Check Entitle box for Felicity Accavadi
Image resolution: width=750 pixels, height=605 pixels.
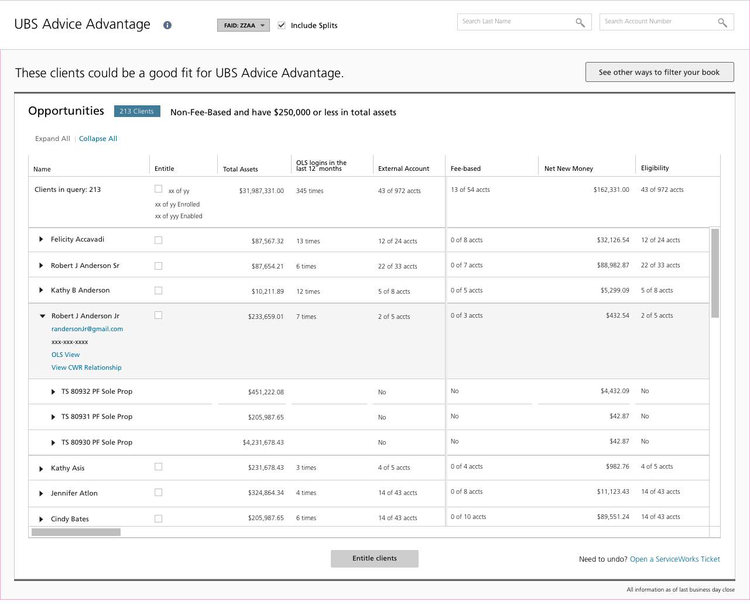(x=158, y=240)
